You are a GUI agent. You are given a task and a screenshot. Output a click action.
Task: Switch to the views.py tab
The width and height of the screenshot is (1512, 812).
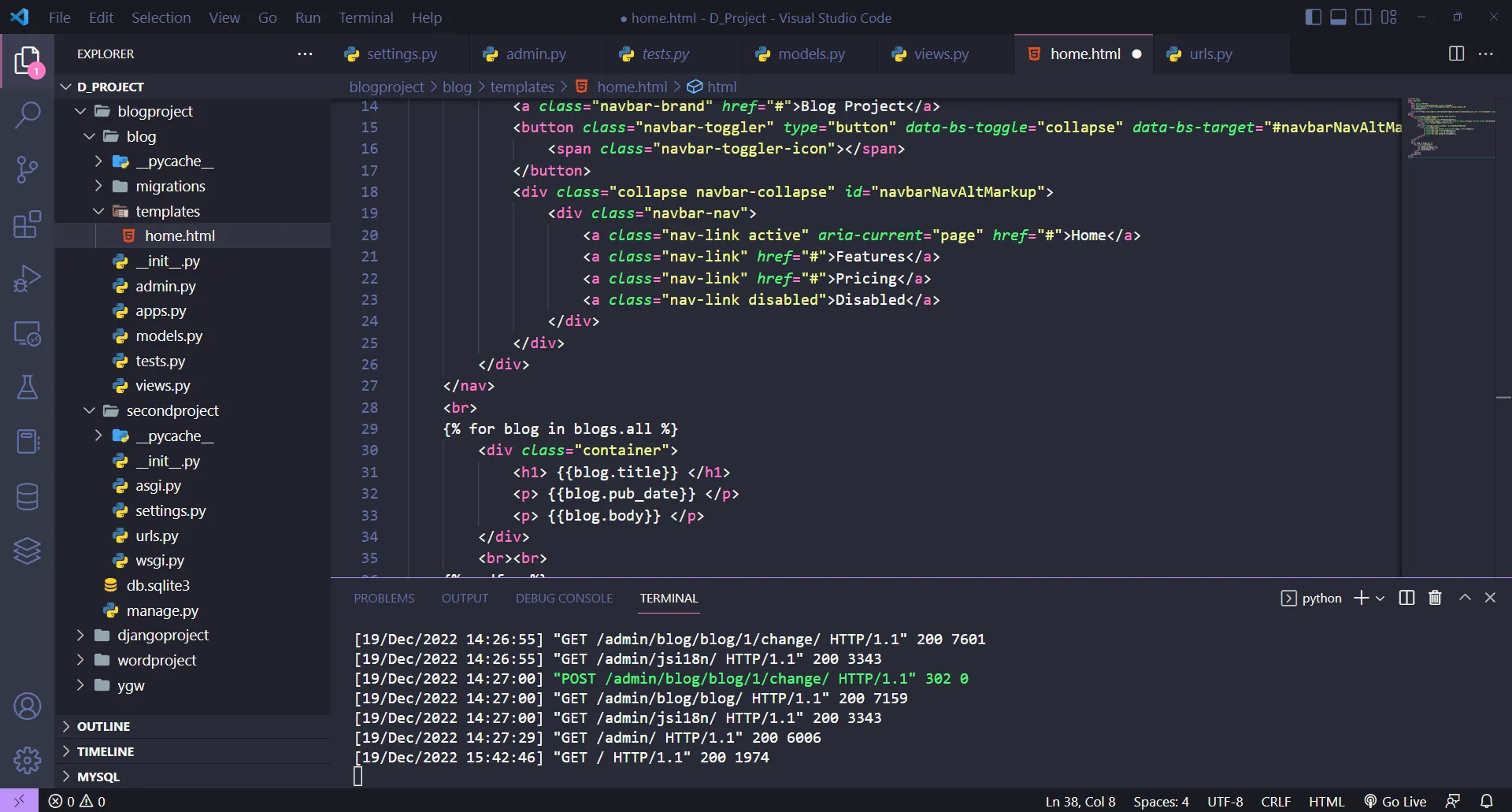[x=941, y=54]
